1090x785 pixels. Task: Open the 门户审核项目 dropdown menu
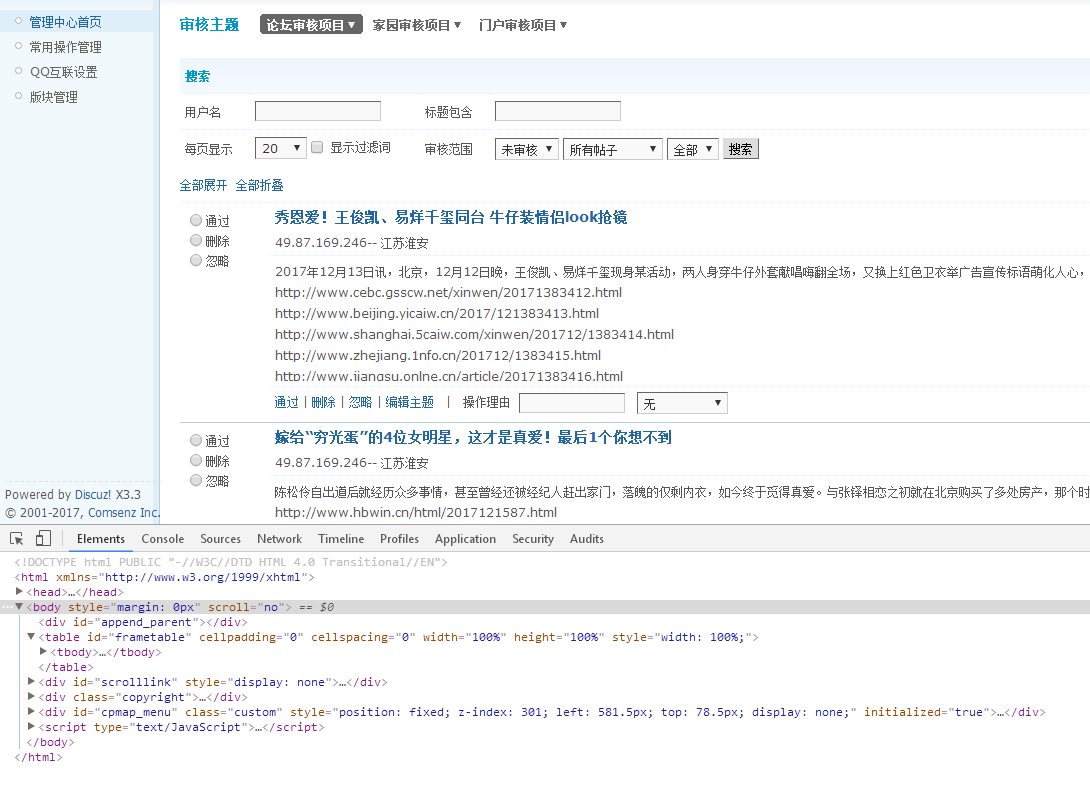pos(523,25)
